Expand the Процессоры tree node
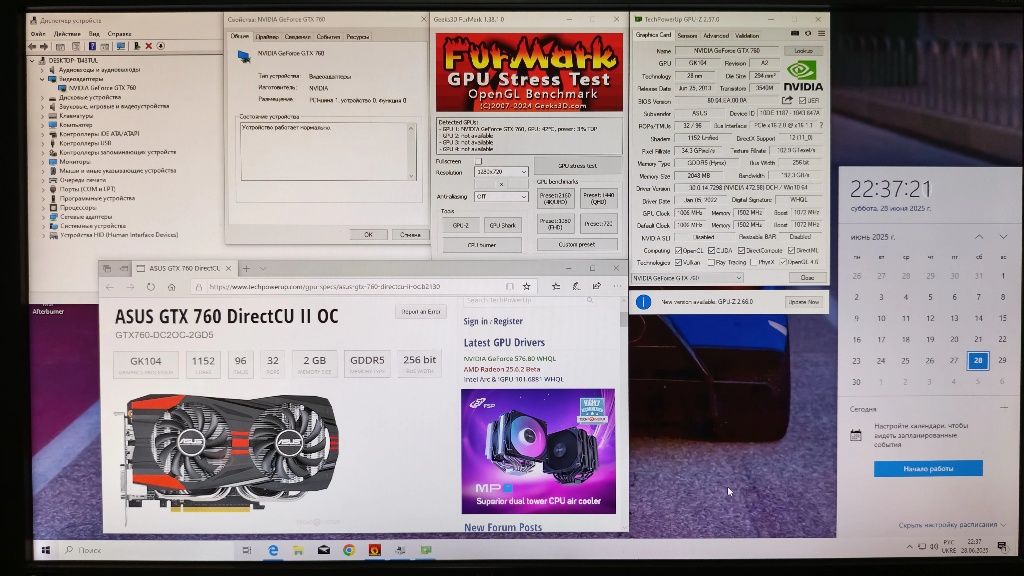Viewport: 1024px width, 576px height. click(x=42, y=207)
